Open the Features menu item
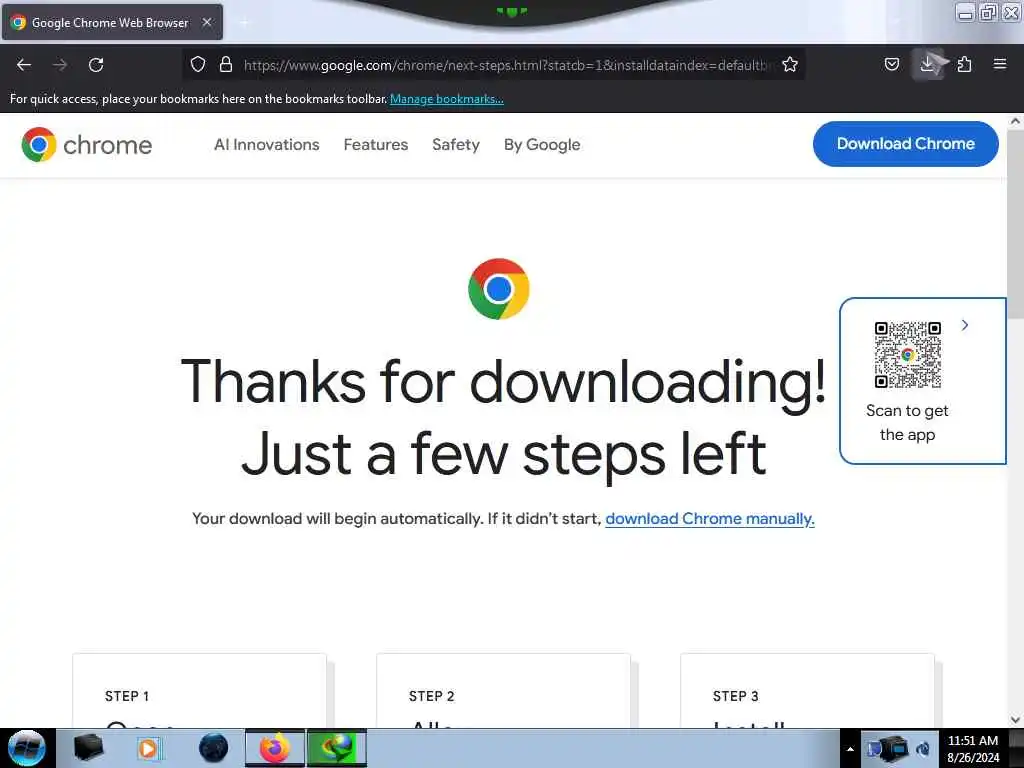The height and width of the screenshot is (768, 1024). 376,144
